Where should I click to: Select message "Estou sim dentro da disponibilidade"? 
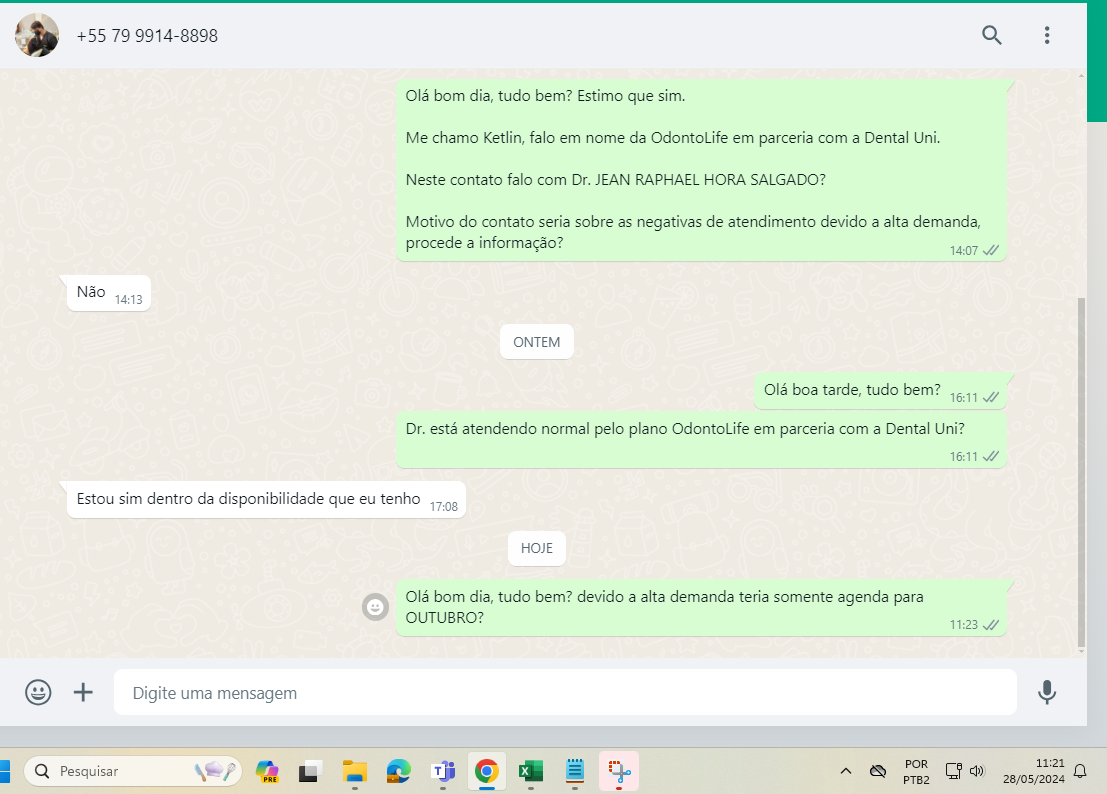click(x=266, y=500)
